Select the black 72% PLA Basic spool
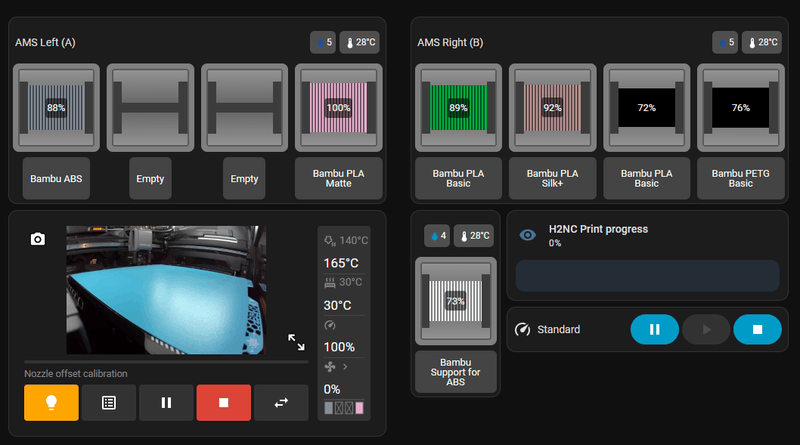 pyautogui.click(x=646, y=108)
